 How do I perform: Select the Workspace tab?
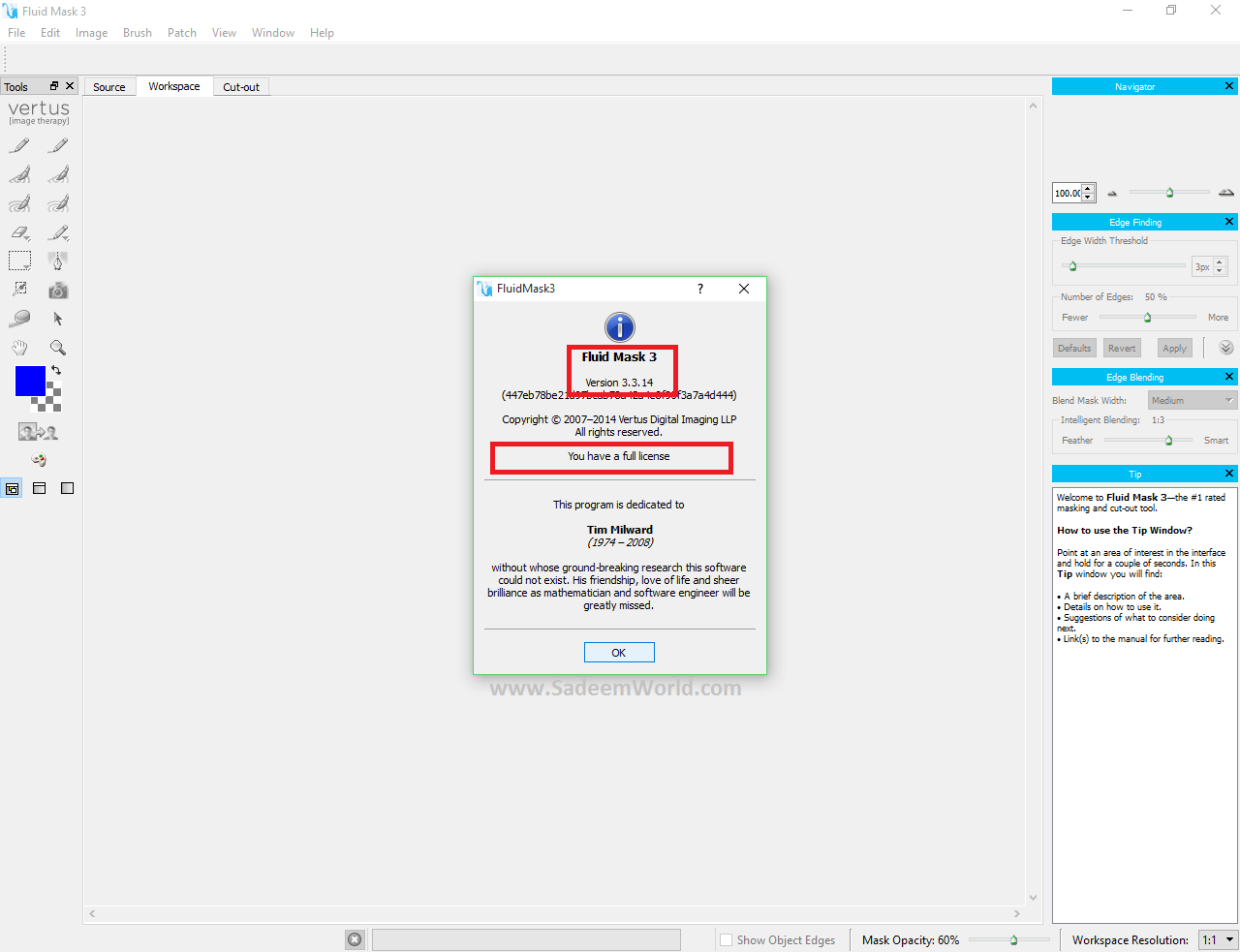[x=174, y=86]
